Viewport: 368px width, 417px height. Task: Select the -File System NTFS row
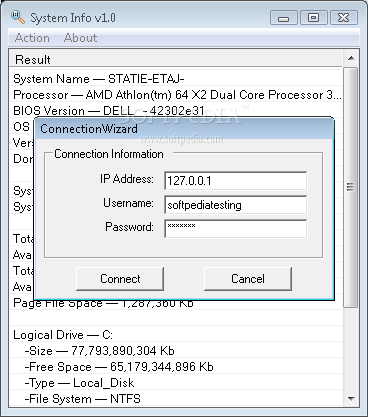pos(176,399)
